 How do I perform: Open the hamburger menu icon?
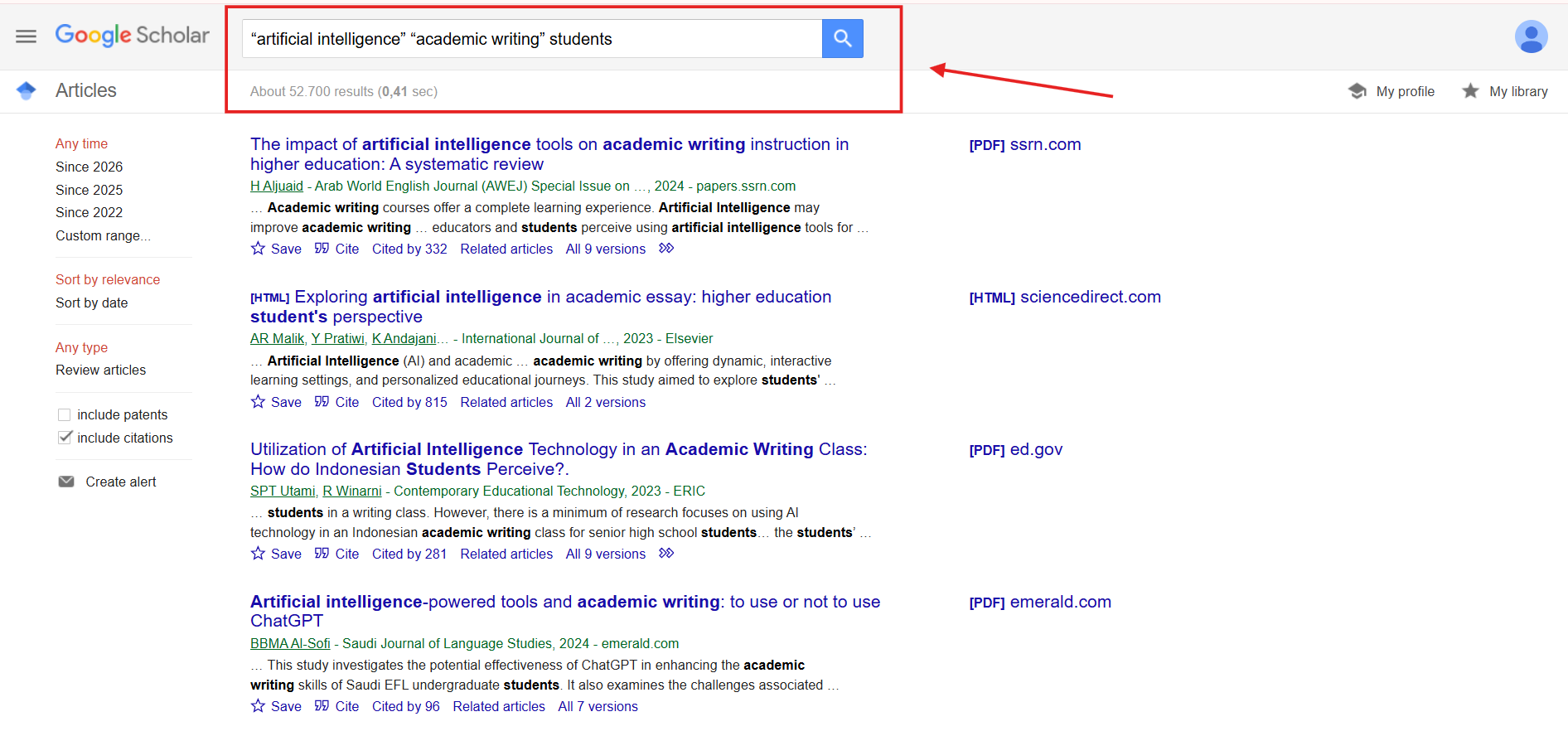[27, 36]
